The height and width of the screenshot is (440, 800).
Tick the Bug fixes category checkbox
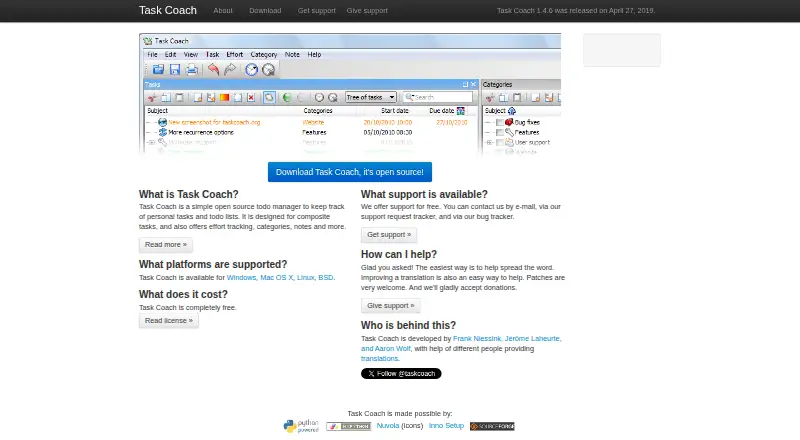500,123
